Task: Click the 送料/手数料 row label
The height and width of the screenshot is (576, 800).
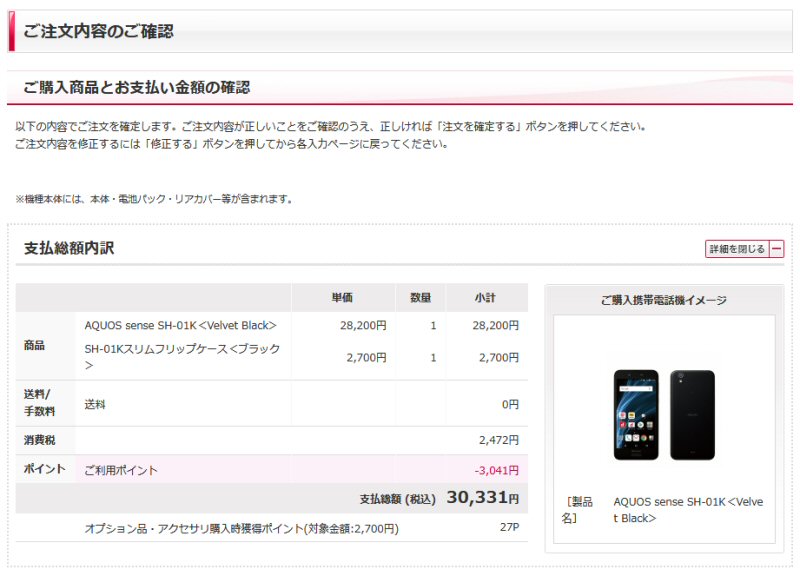Action: tap(39, 403)
